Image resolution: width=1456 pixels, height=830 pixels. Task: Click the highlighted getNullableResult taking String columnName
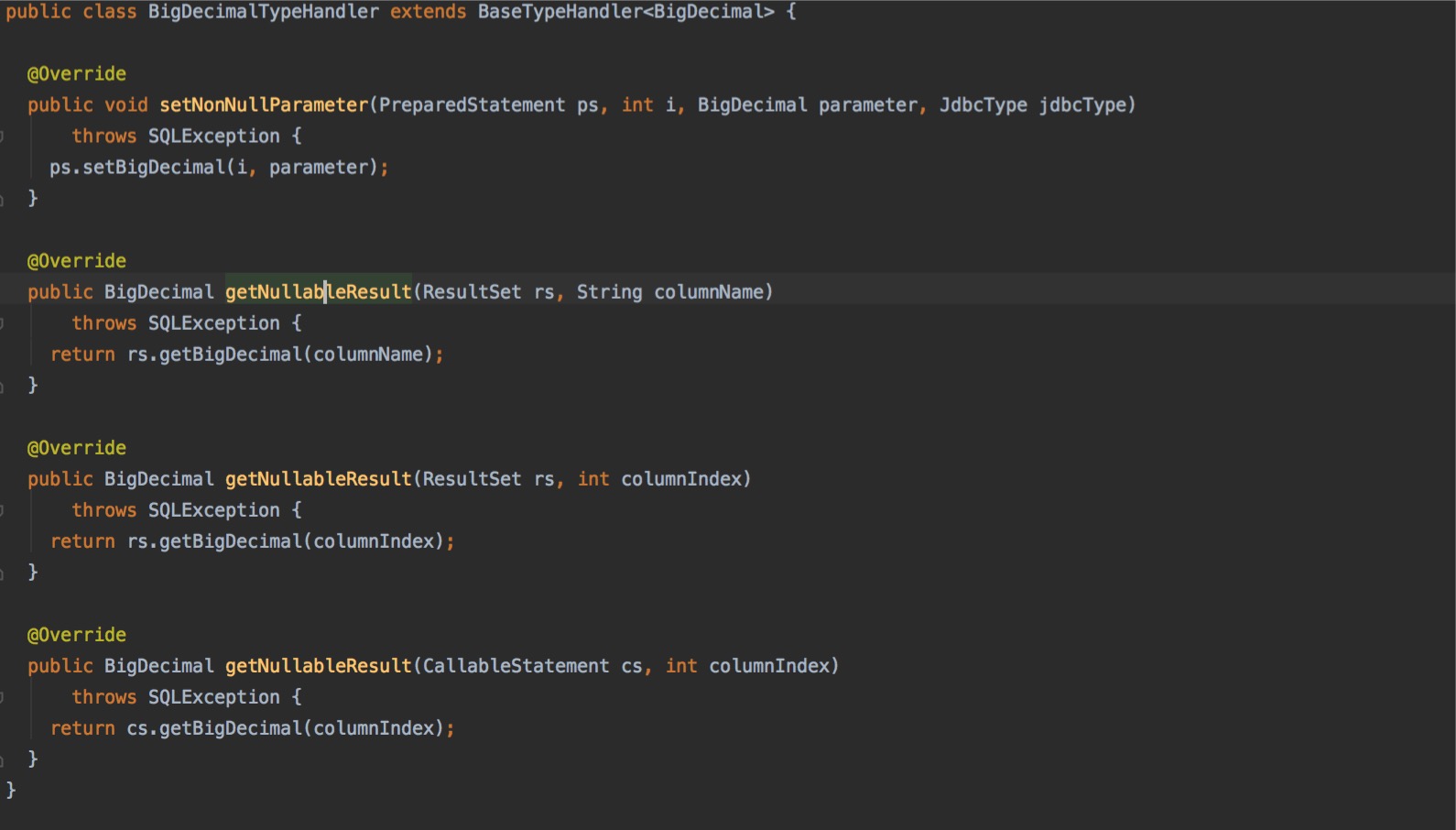coord(319,291)
